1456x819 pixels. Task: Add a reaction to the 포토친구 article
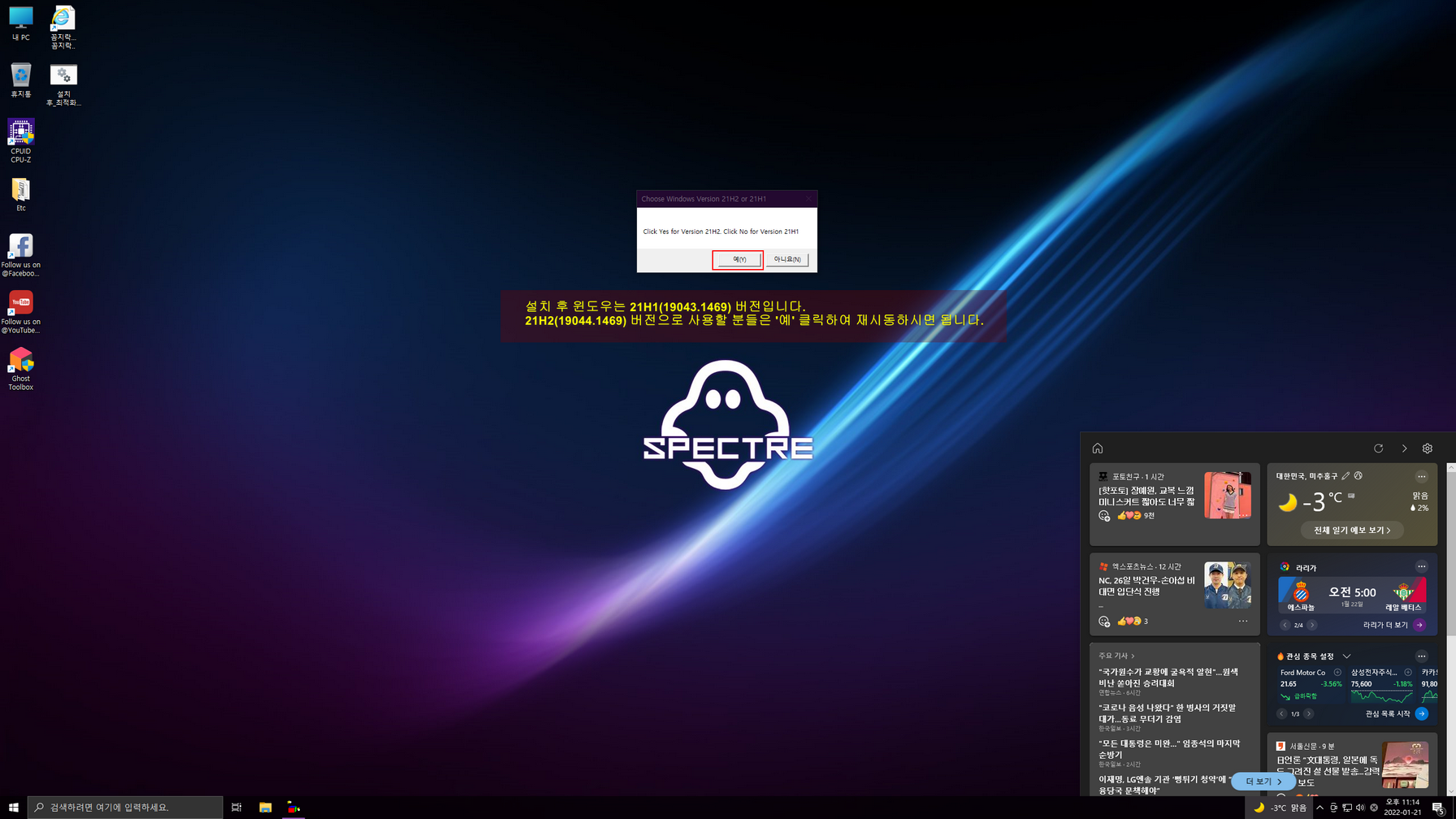[x=1103, y=516]
